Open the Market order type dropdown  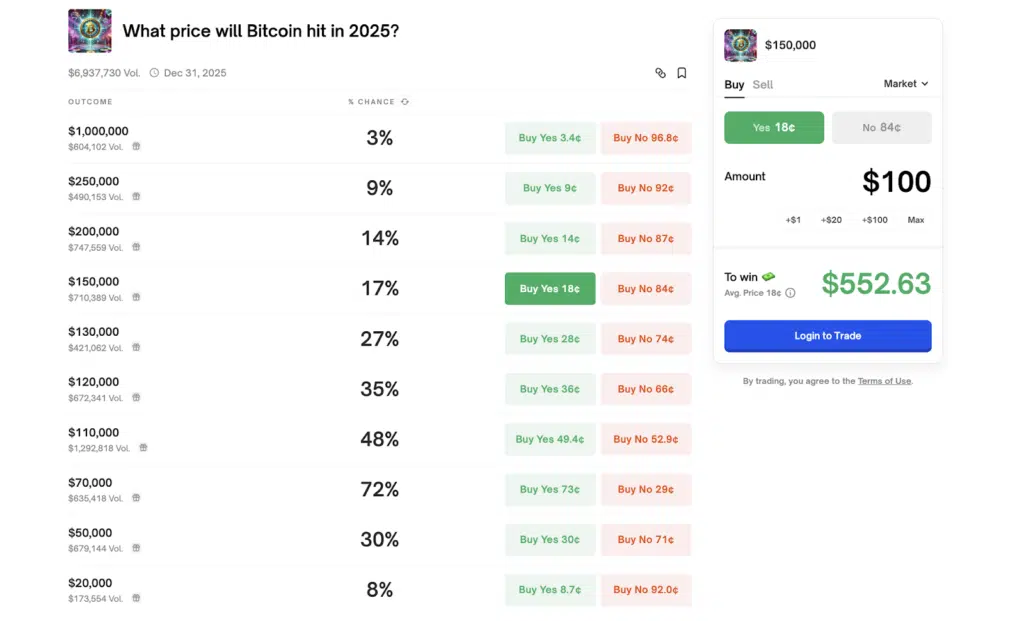(906, 84)
